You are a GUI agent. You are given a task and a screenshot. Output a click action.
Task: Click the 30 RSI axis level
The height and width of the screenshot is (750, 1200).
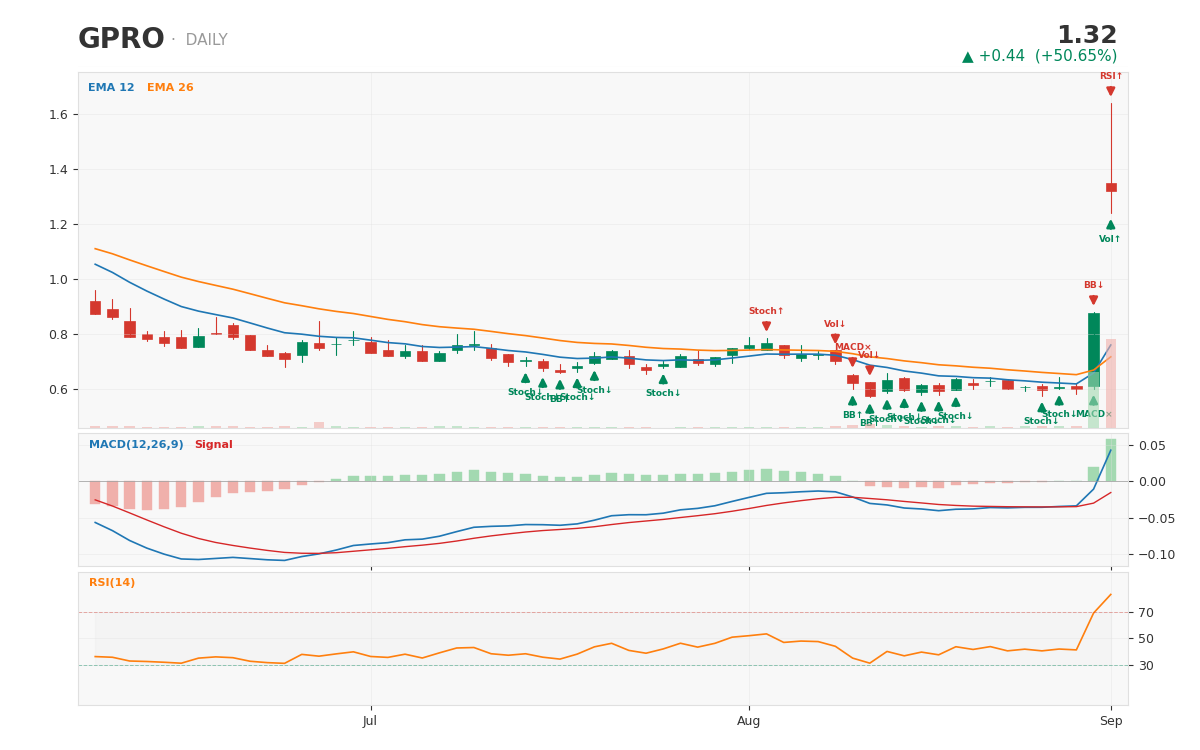(1145, 666)
